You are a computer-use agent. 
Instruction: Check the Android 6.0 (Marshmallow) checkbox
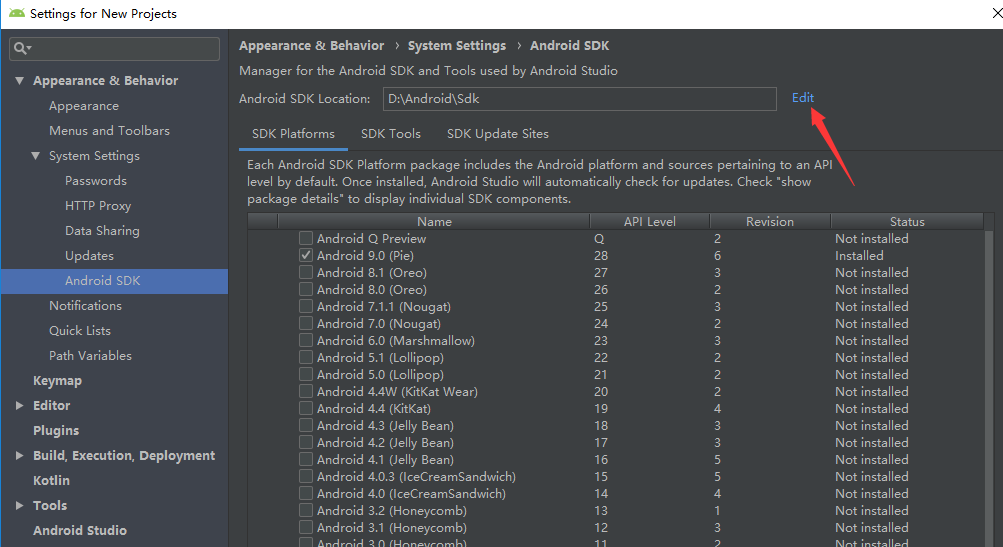[x=306, y=340]
